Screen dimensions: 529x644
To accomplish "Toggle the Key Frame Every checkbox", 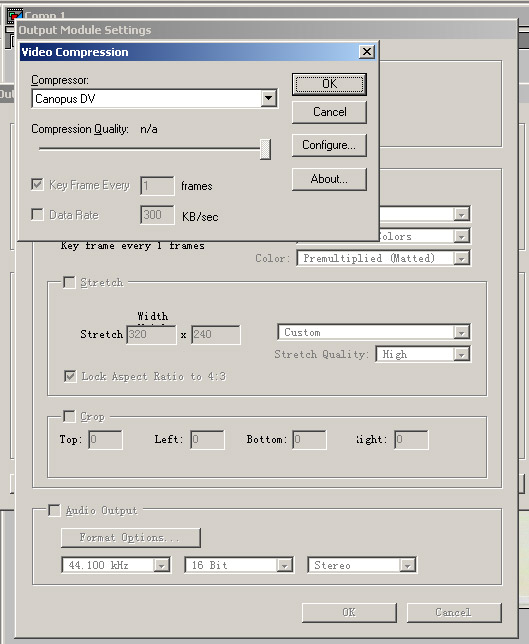I will pyautogui.click(x=37, y=184).
